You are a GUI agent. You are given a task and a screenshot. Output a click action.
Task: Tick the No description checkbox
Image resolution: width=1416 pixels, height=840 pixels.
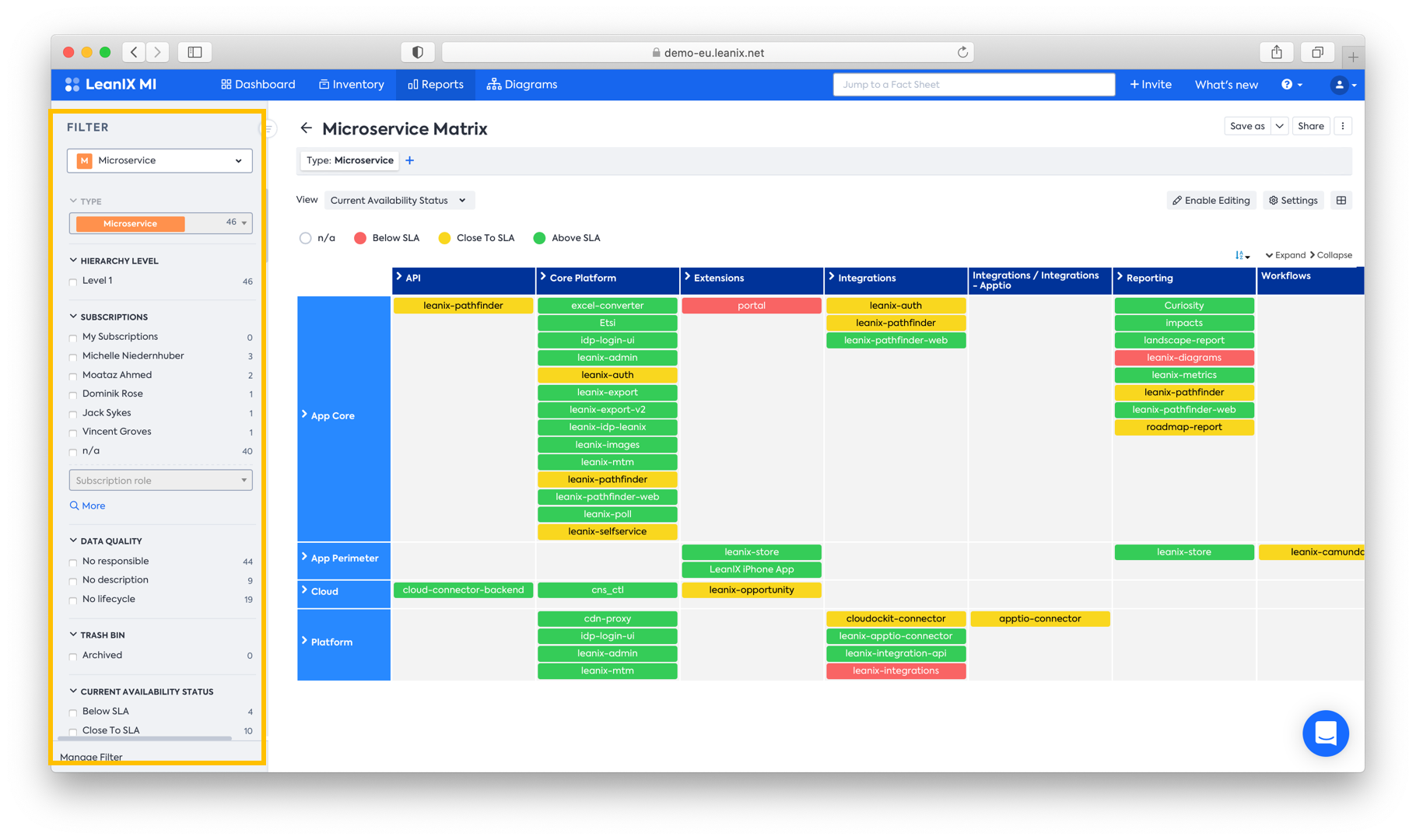[73, 581]
